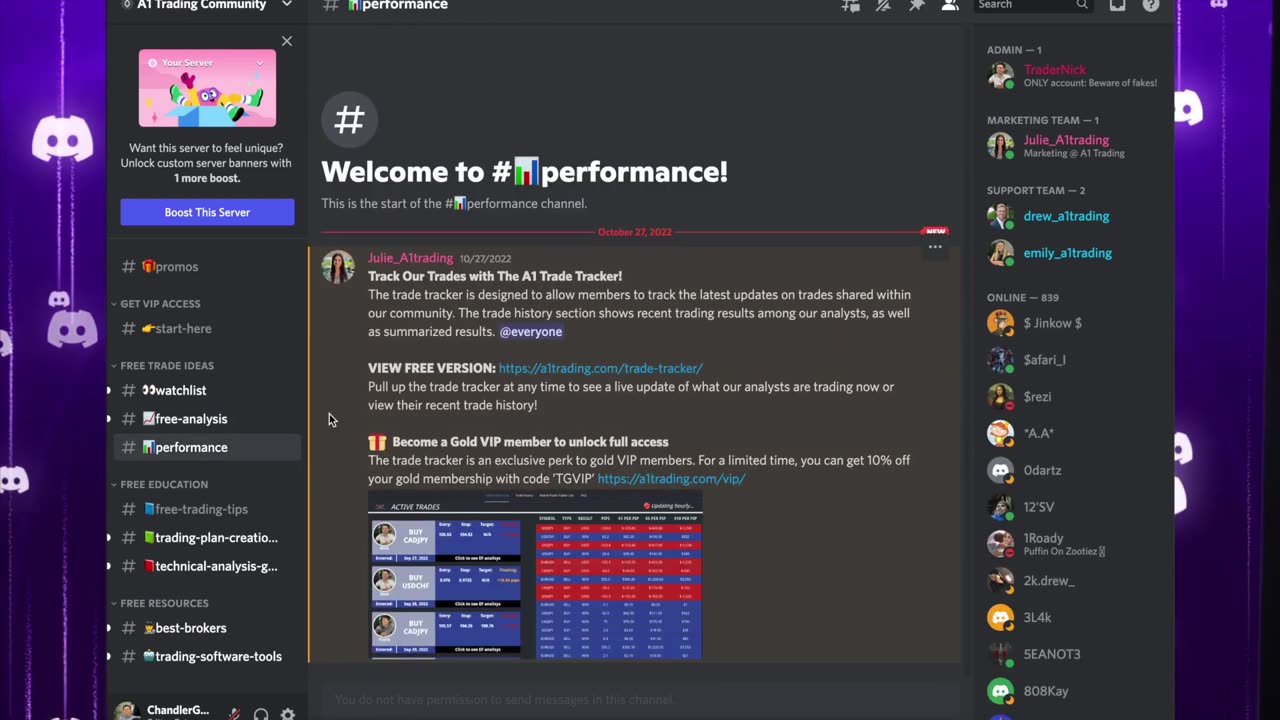
Task: Open the a1trading.com/trade-tracker link
Action: pyautogui.click(x=601, y=368)
